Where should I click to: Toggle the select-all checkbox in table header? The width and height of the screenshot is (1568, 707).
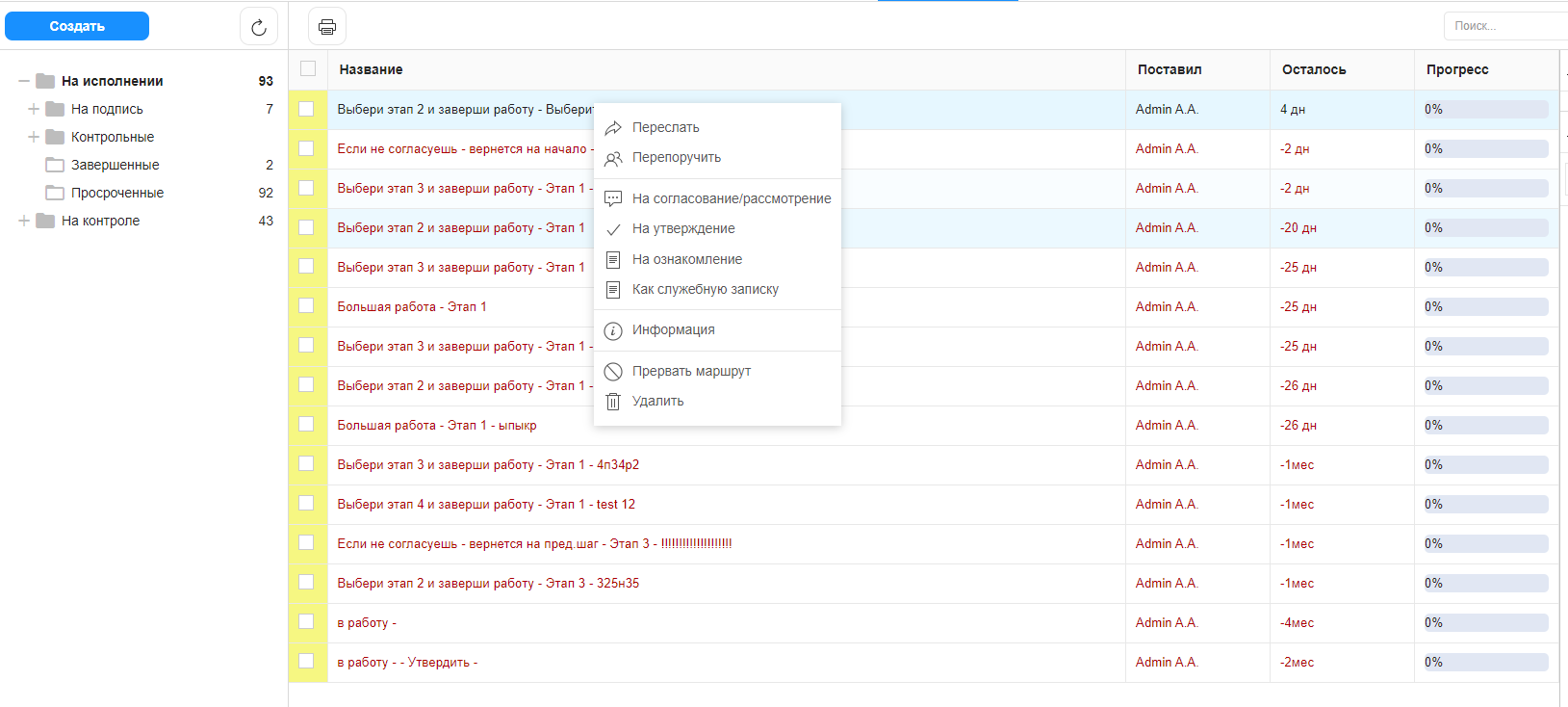308,68
